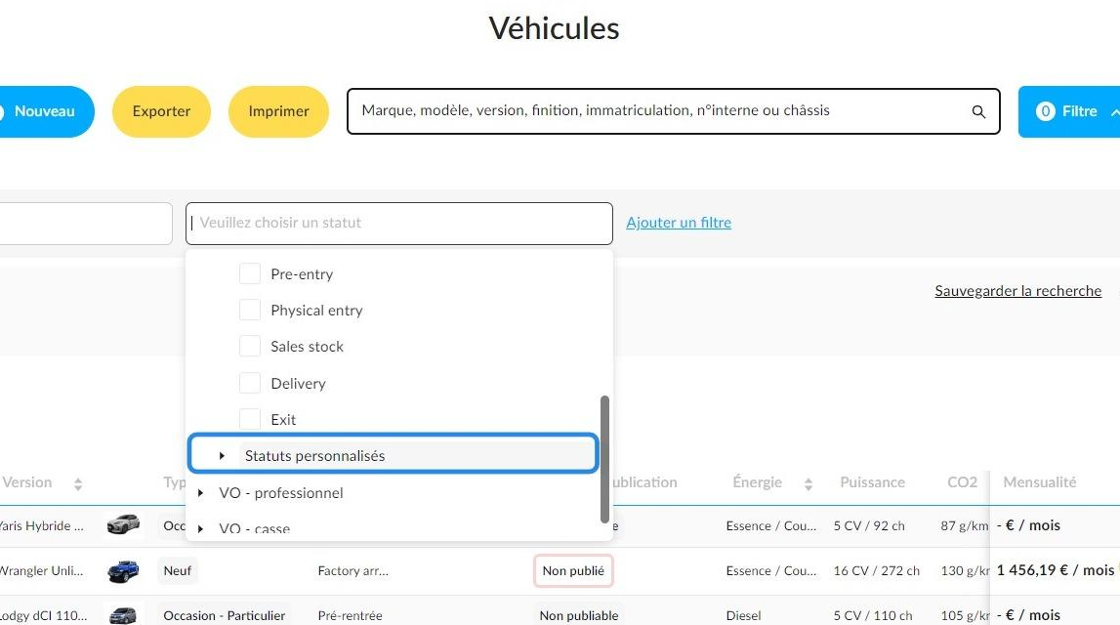Tick the Sales stock checkbox
This screenshot has height=625, width=1120.
(x=249, y=346)
